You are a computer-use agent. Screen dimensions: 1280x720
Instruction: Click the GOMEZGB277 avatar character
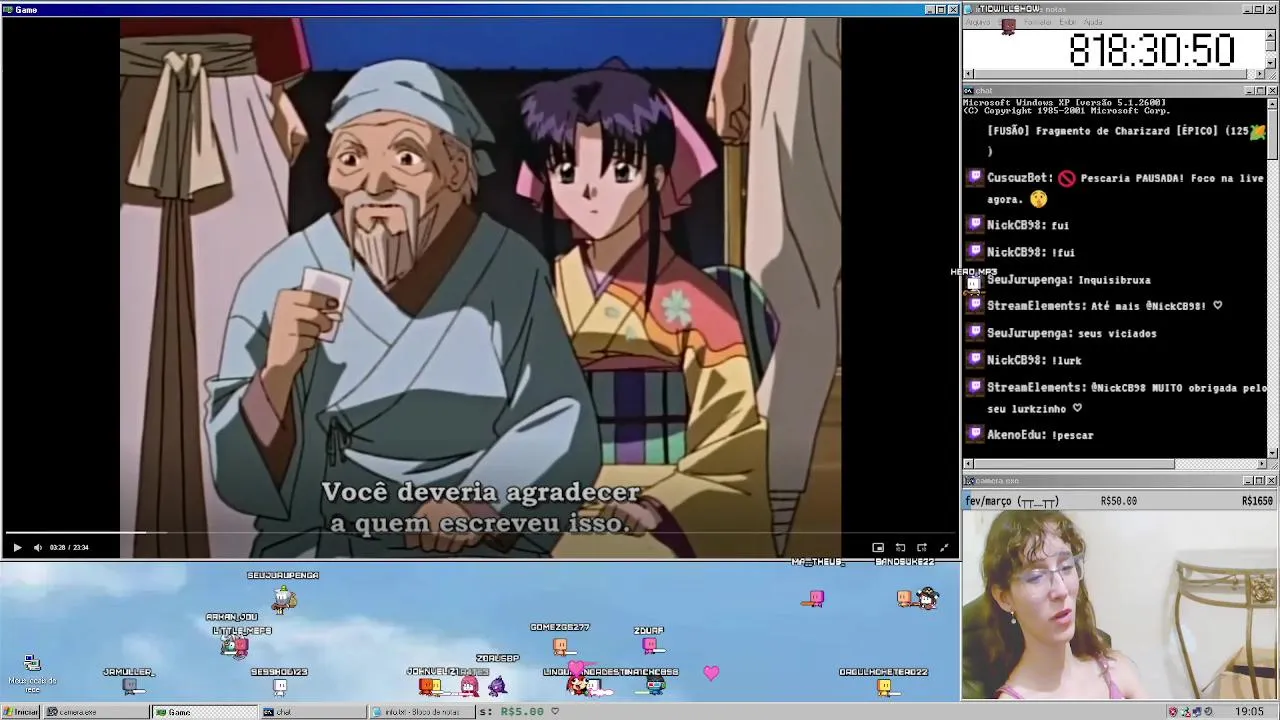pyautogui.click(x=560, y=646)
